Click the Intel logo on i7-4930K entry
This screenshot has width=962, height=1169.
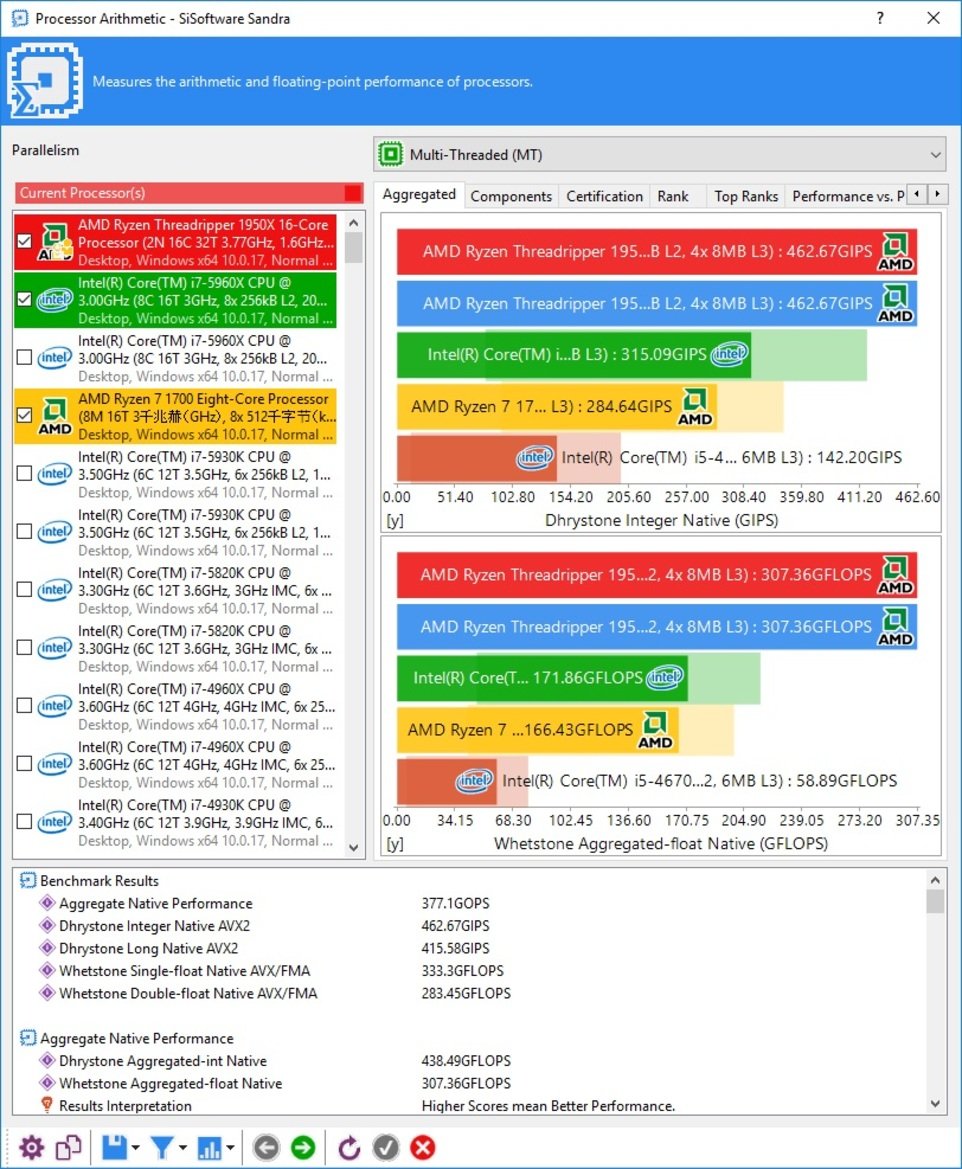[x=54, y=822]
